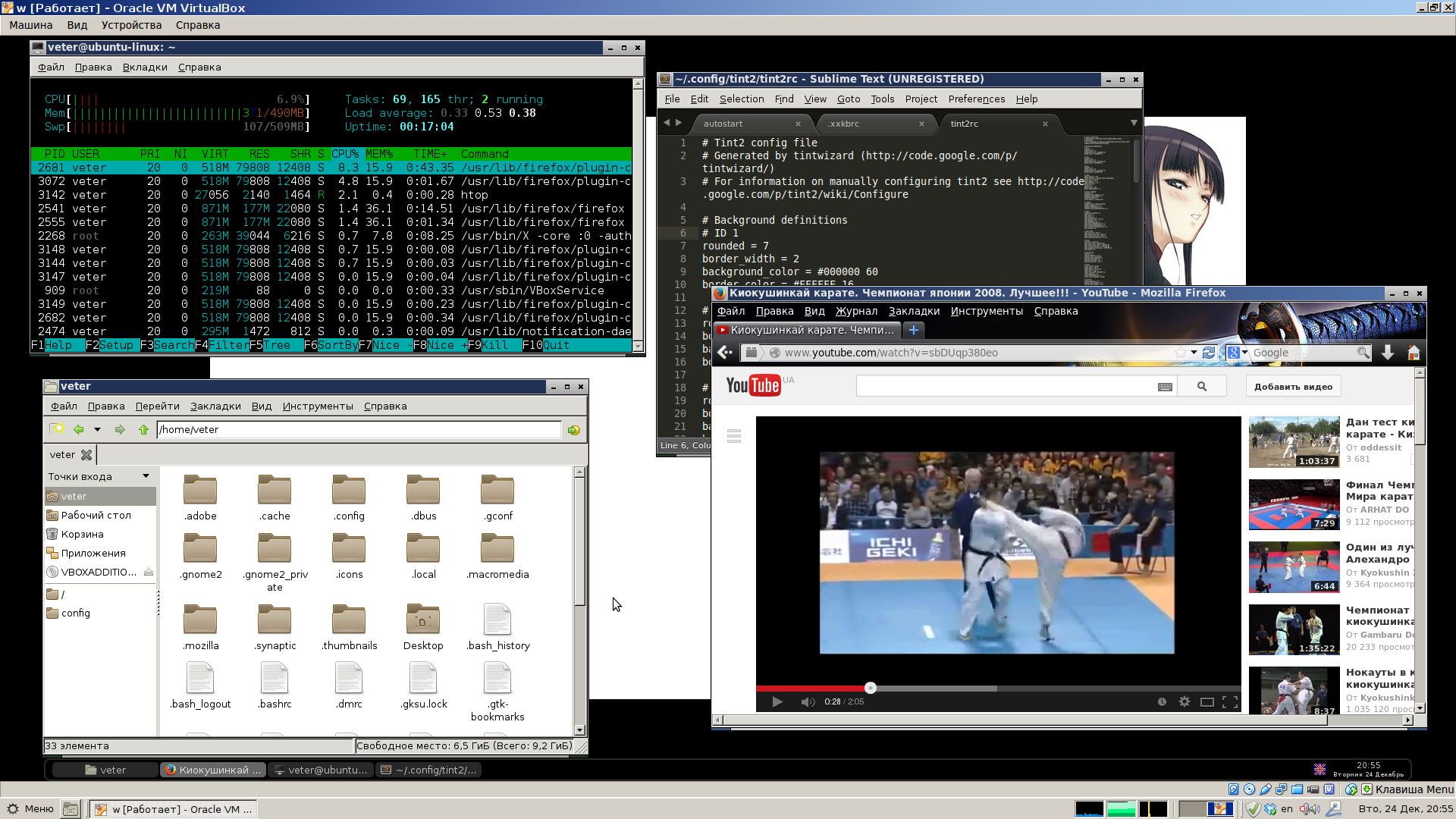Enter fullscreen in YouTube player
The width and height of the screenshot is (1456, 819).
(1230, 701)
